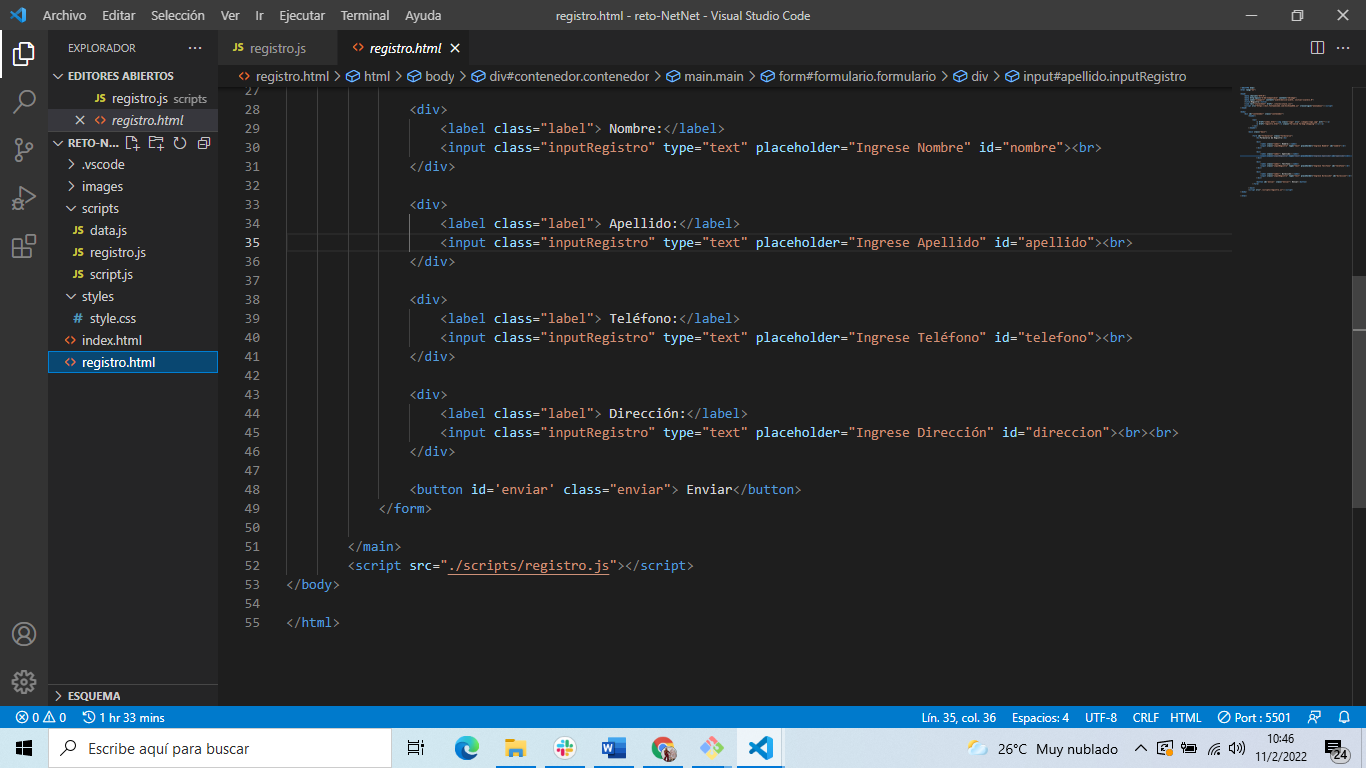The height and width of the screenshot is (768, 1366).
Task: Click the volume icon in system tray
Action: pos(1237,748)
